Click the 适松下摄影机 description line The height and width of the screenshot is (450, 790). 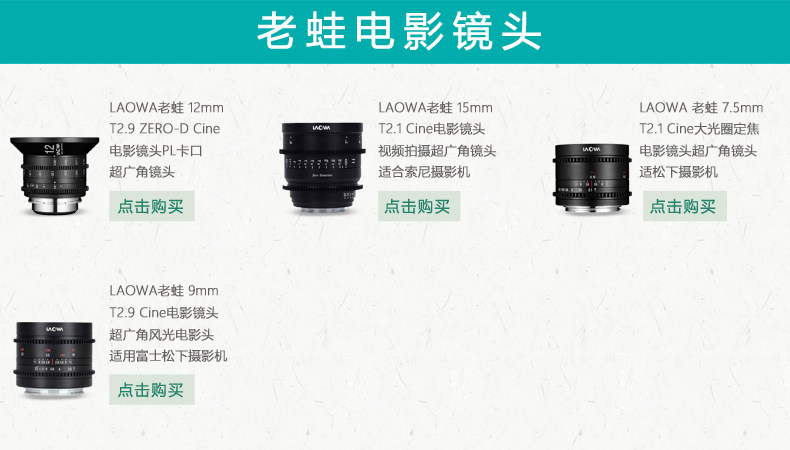coord(679,172)
